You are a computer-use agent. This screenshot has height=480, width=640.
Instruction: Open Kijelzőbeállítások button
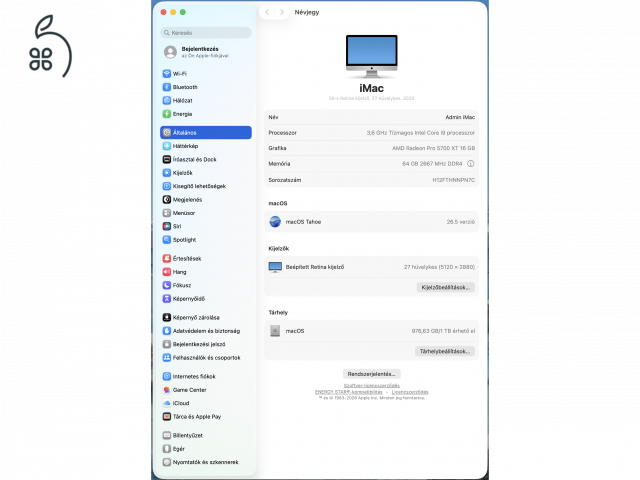click(x=445, y=287)
